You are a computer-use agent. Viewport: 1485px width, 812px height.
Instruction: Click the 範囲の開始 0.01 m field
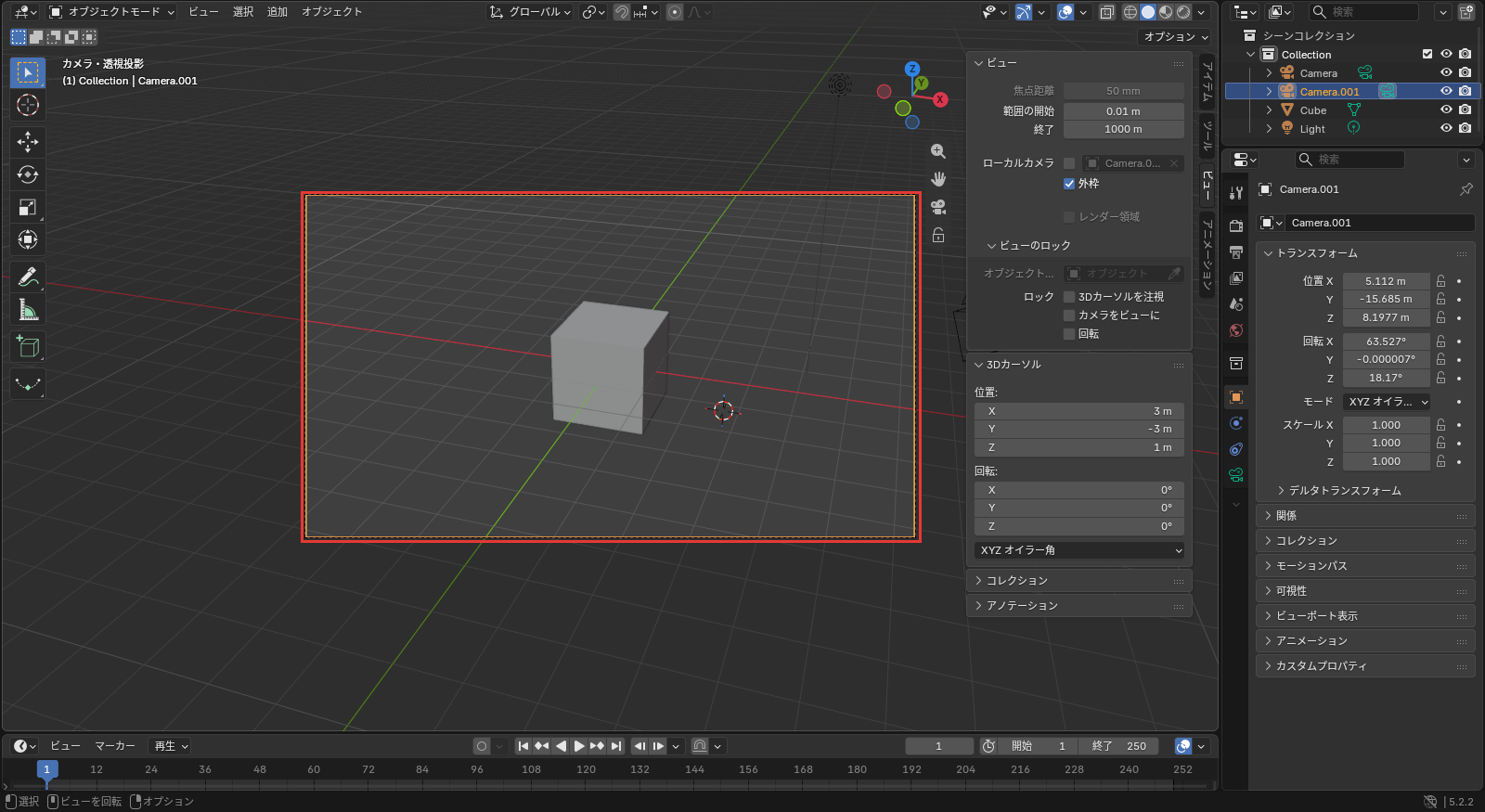(1123, 111)
